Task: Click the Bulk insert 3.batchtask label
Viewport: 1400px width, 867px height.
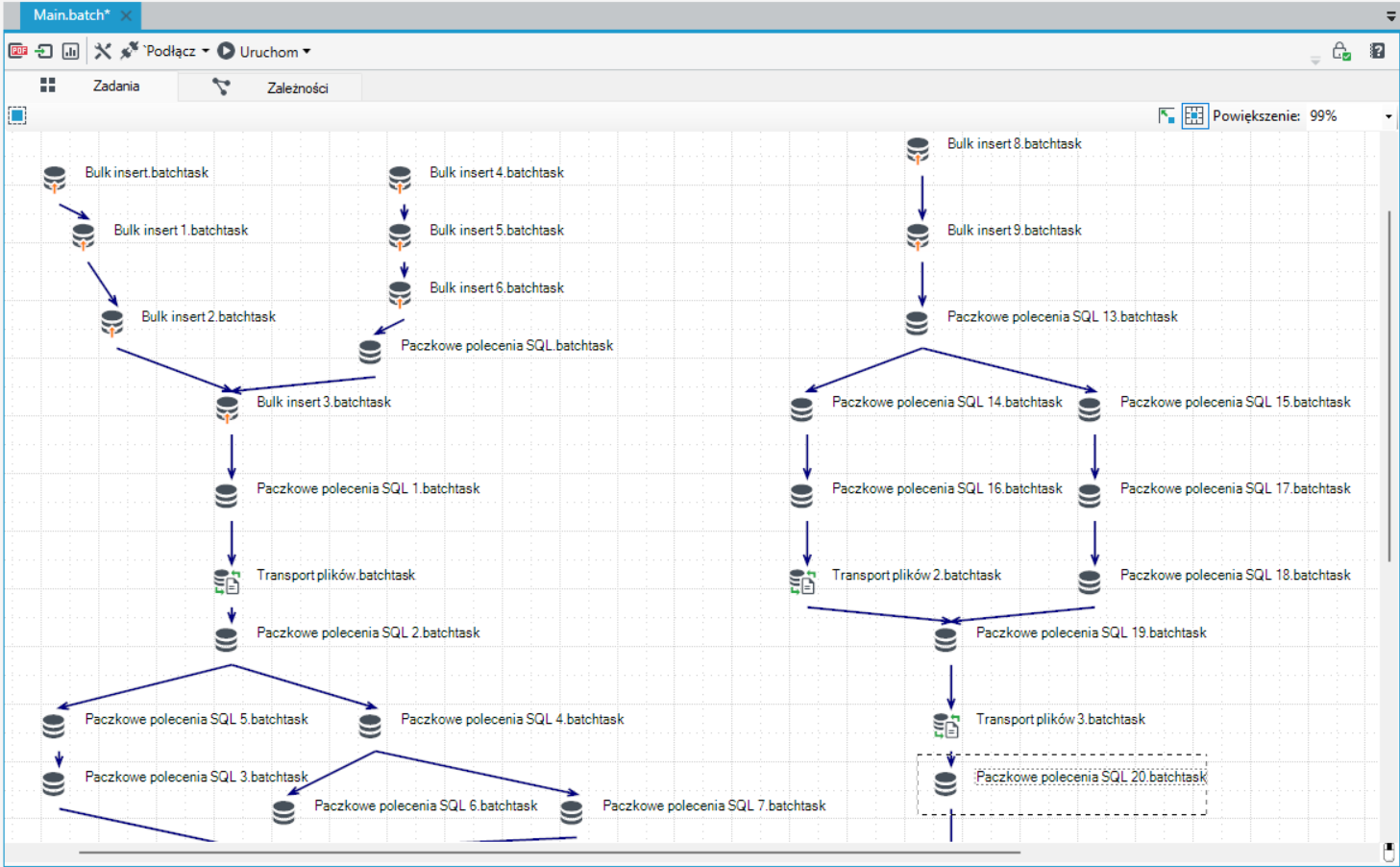Action: pyautogui.click(x=324, y=402)
